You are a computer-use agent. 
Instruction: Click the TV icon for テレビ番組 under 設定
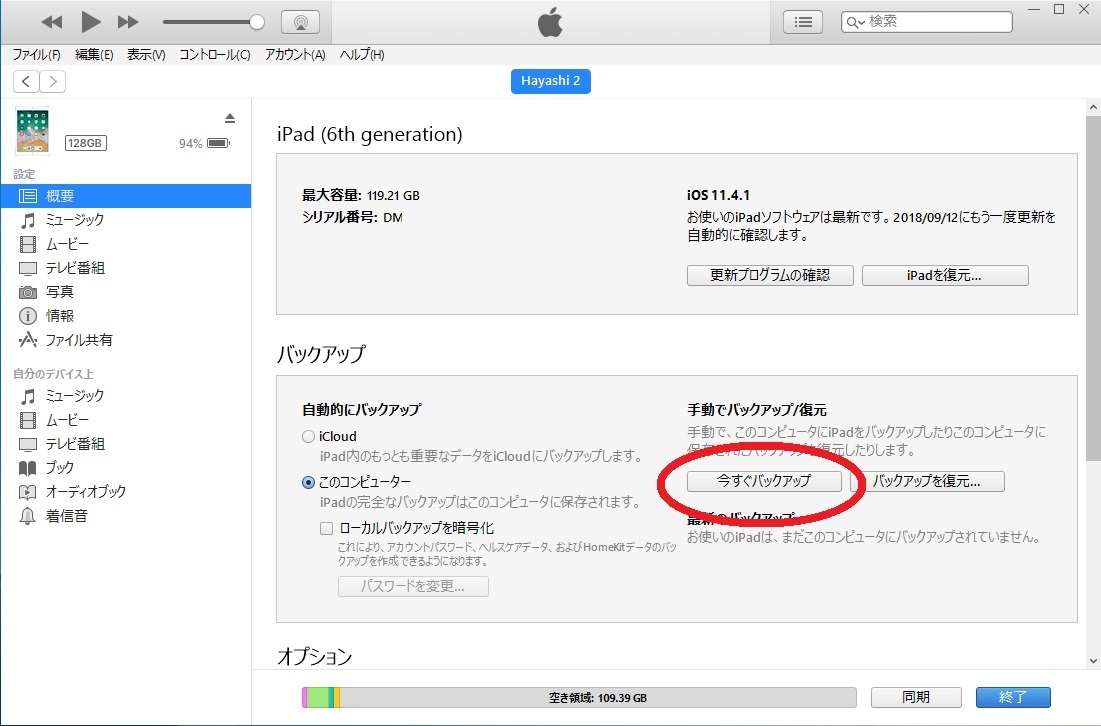[x=27, y=268]
